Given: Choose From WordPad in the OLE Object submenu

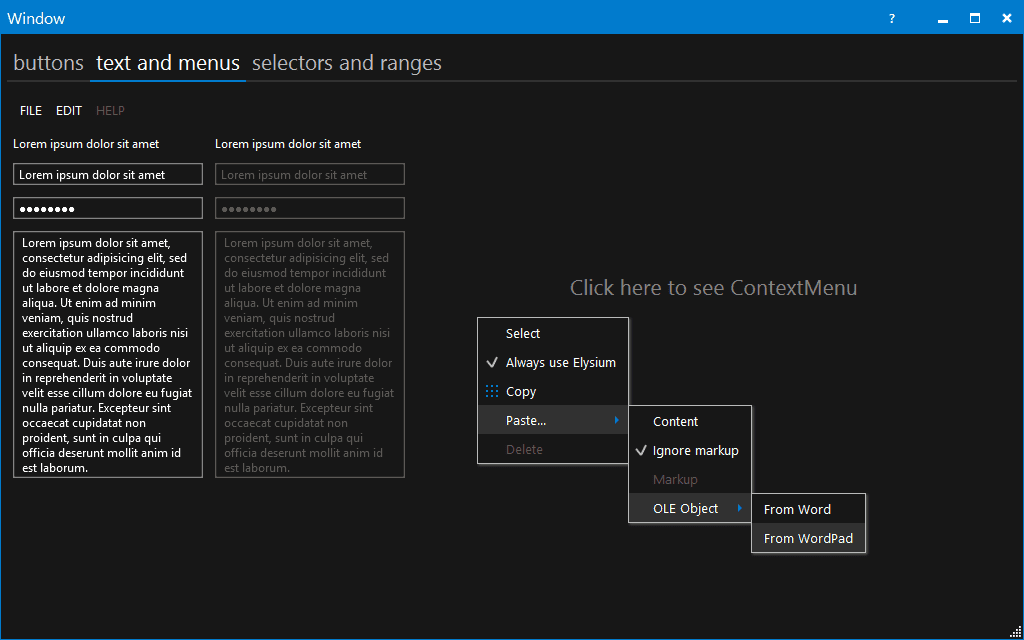Looking at the screenshot, I should (808, 538).
